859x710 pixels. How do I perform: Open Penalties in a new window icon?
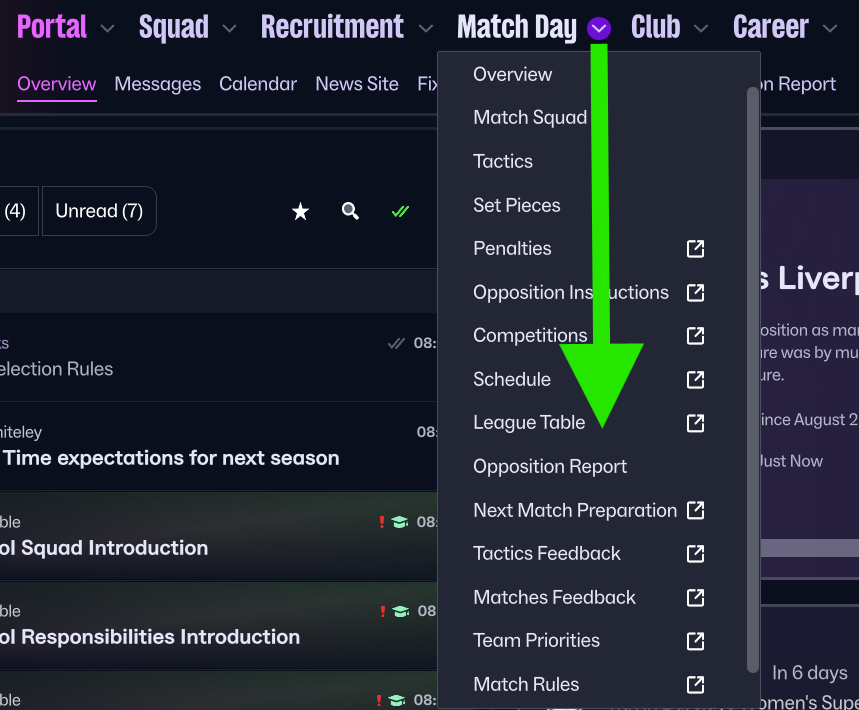point(695,249)
